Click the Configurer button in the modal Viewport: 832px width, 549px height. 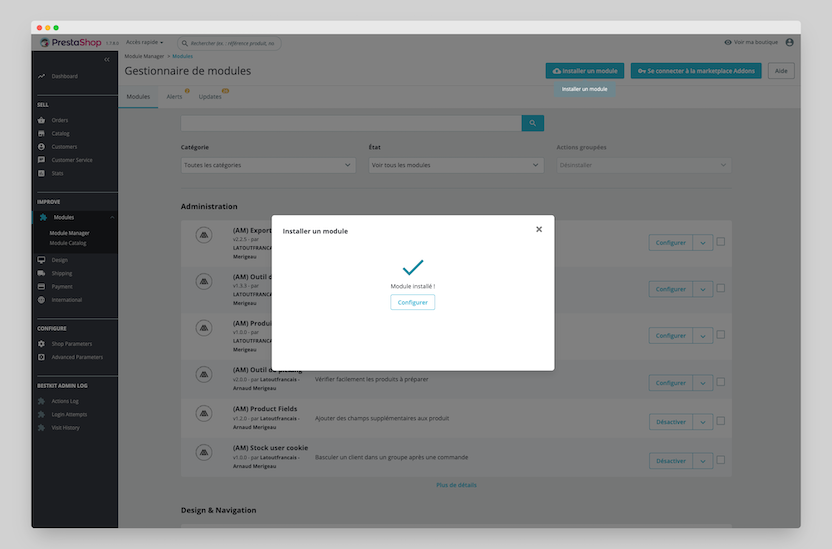[x=412, y=302]
